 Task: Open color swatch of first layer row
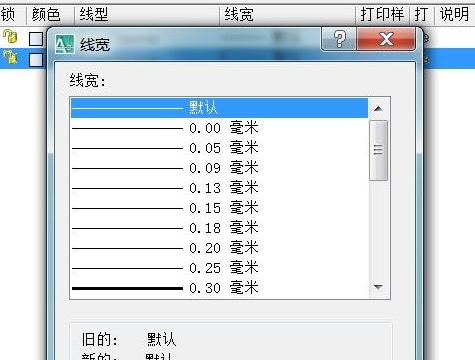pyautogui.click(x=36, y=39)
